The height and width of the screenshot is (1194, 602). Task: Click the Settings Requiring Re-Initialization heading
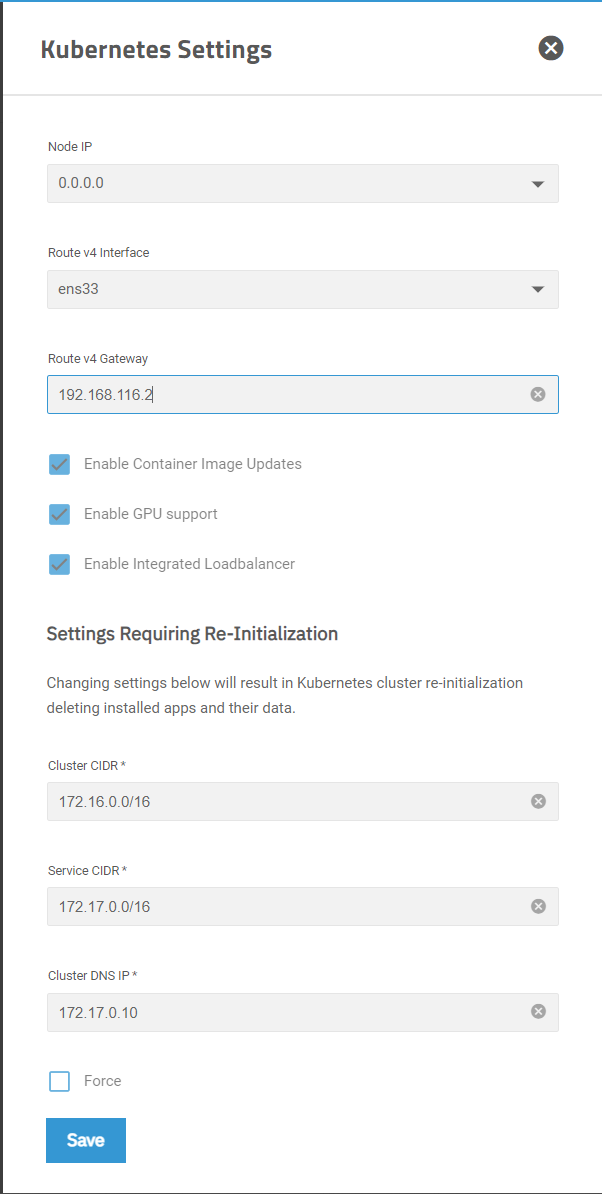pyautogui.click(x=192, y=634)
